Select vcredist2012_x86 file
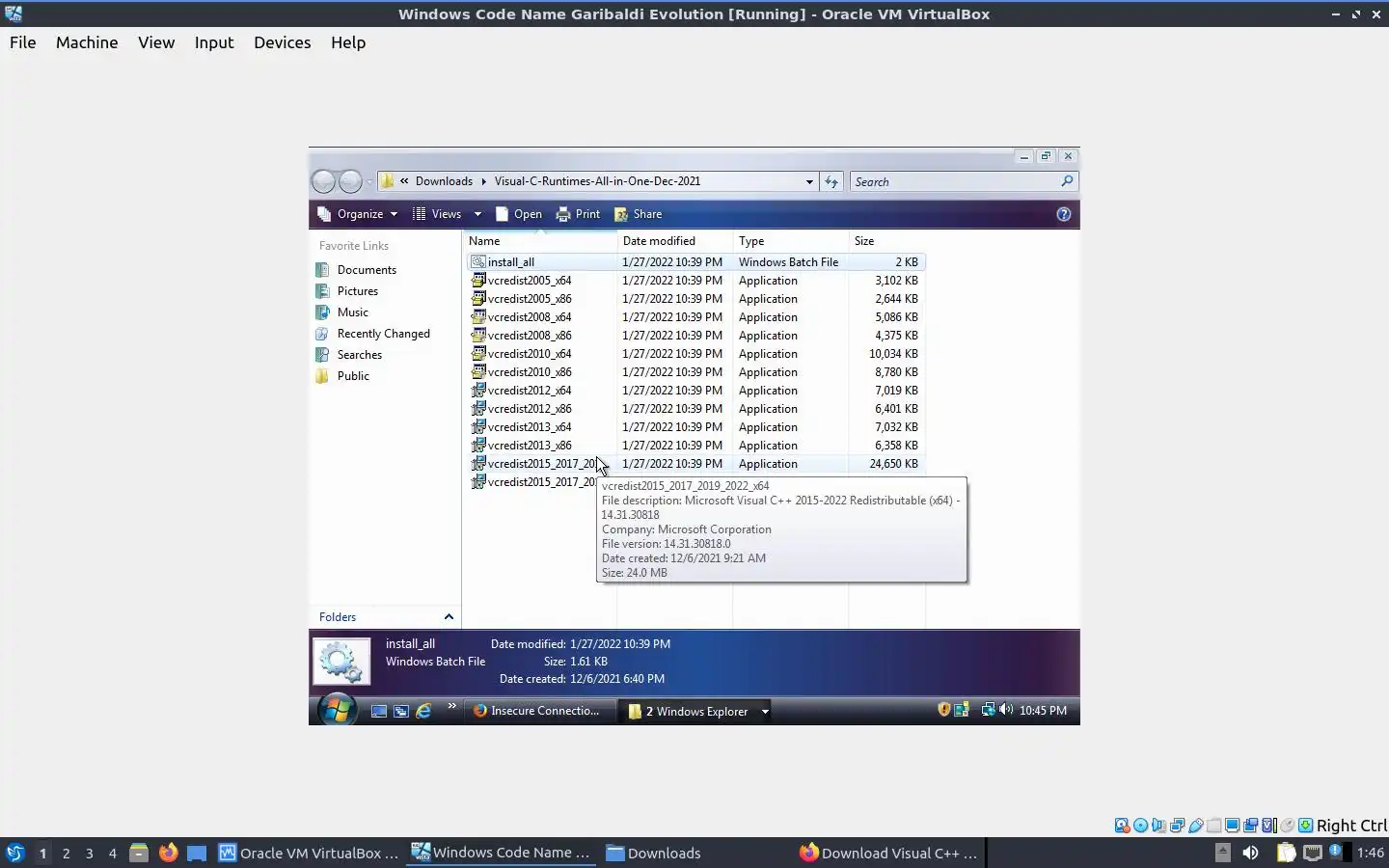The width and height of the screenshot is (1389, 868). 695,409
